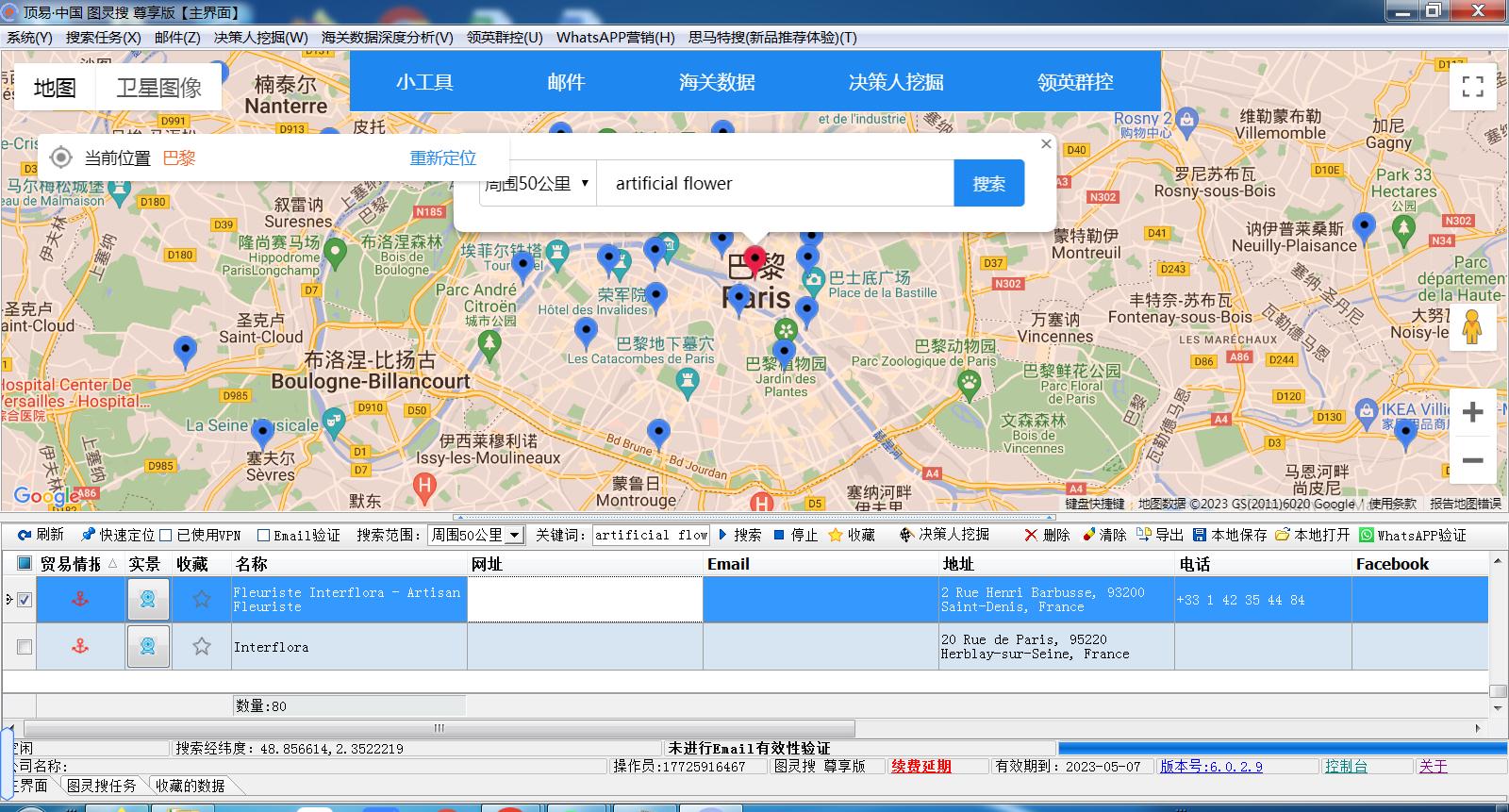The width and height of the screenshot is (1509, 812).
Task: Click the 停止 stop icon
Action: pyautogui.click(x=779, y=535)
